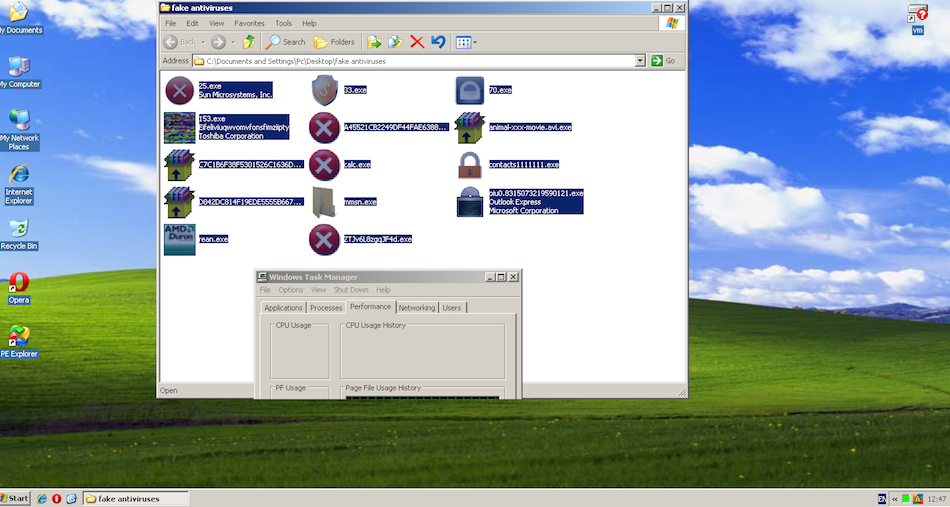Open the Views dropdown in toolbar
This screenshot has height=507, width=950.
pos(466,42)
